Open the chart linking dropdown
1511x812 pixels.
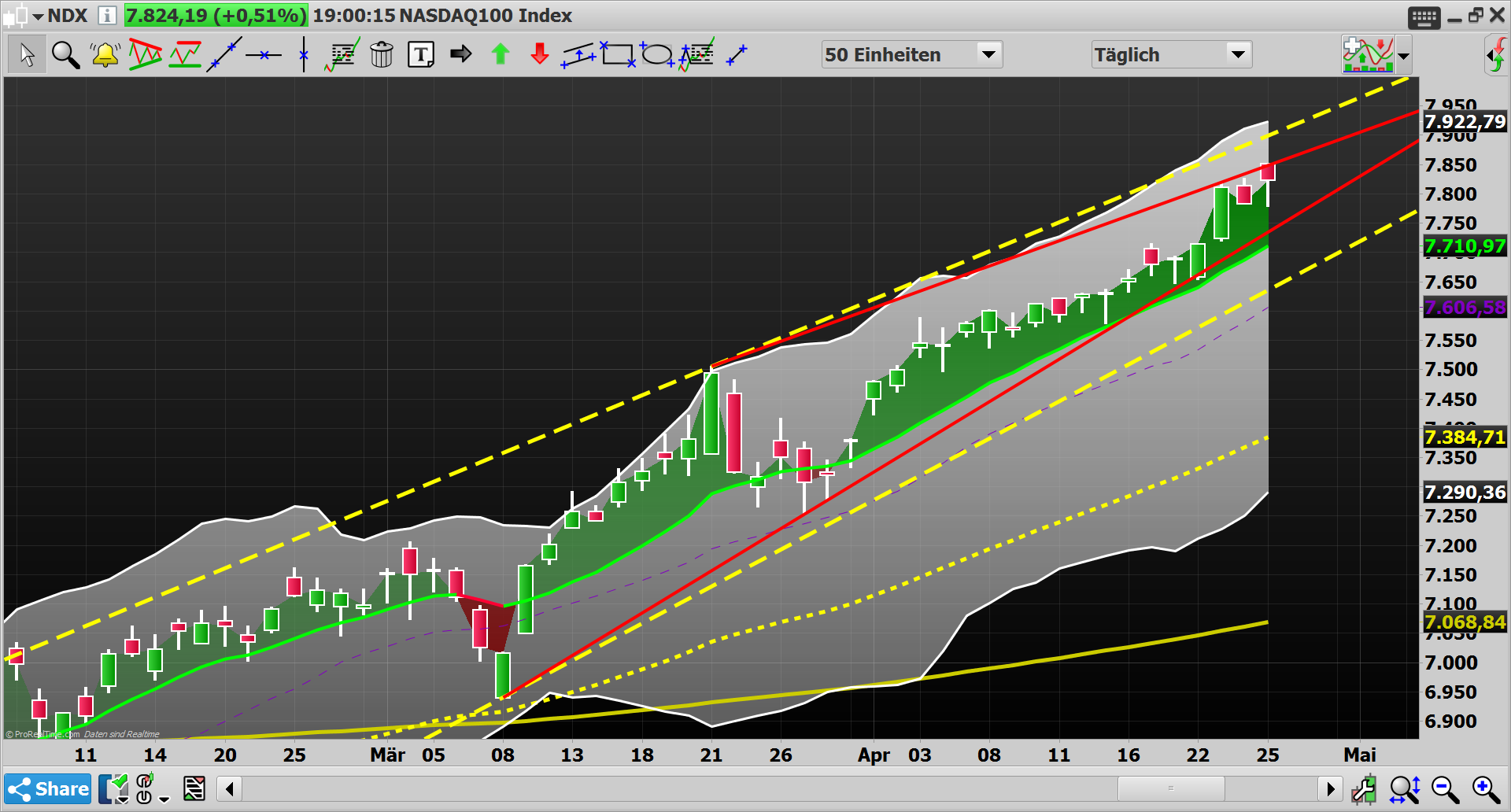click(152, 789)
